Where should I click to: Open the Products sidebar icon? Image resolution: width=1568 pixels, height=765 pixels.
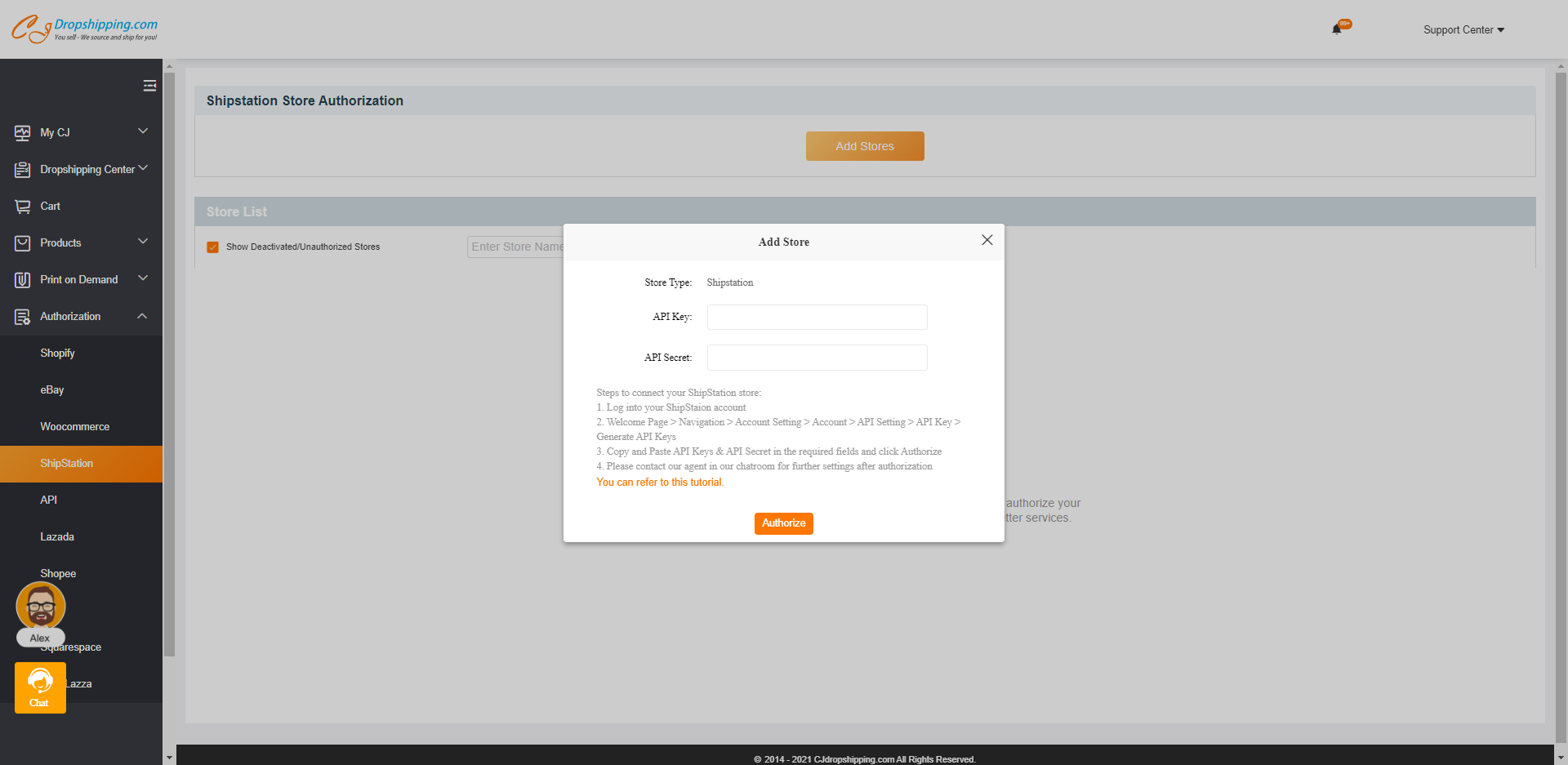tap(22, 242)
